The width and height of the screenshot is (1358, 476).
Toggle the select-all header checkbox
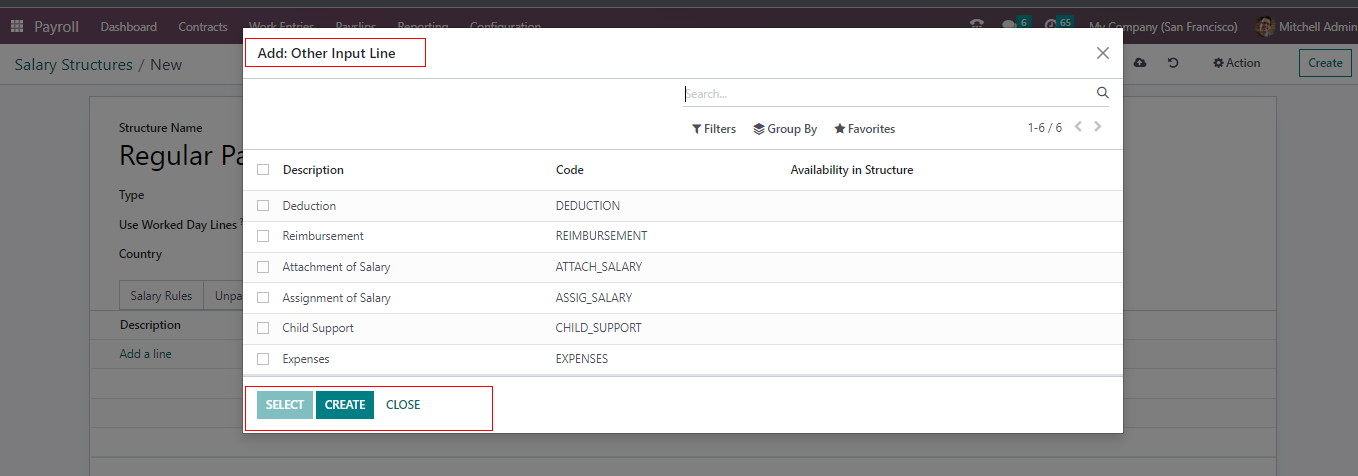(263, 170)
